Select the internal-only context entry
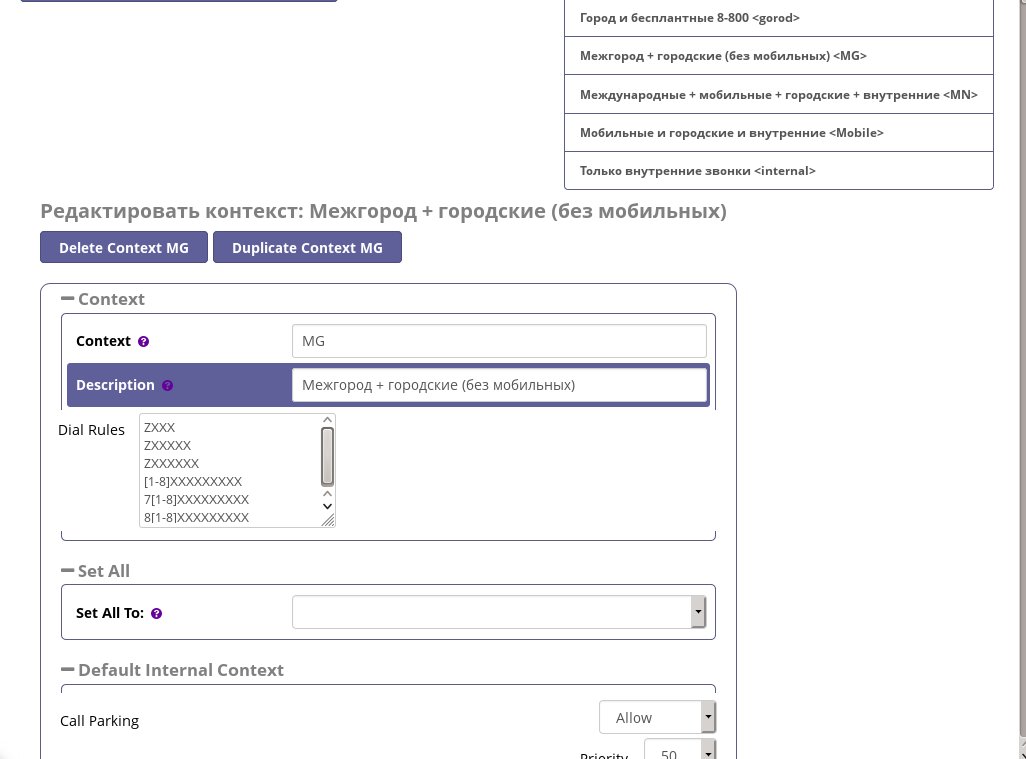1026x759 pixels. pos(778,171)
